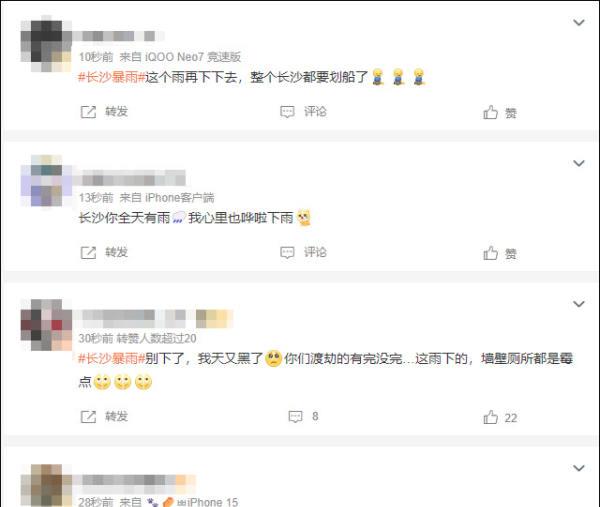Screen dimensions: 600x507
Task: Open chevron menu on 30秒前 post
Action: pos(579,304)
